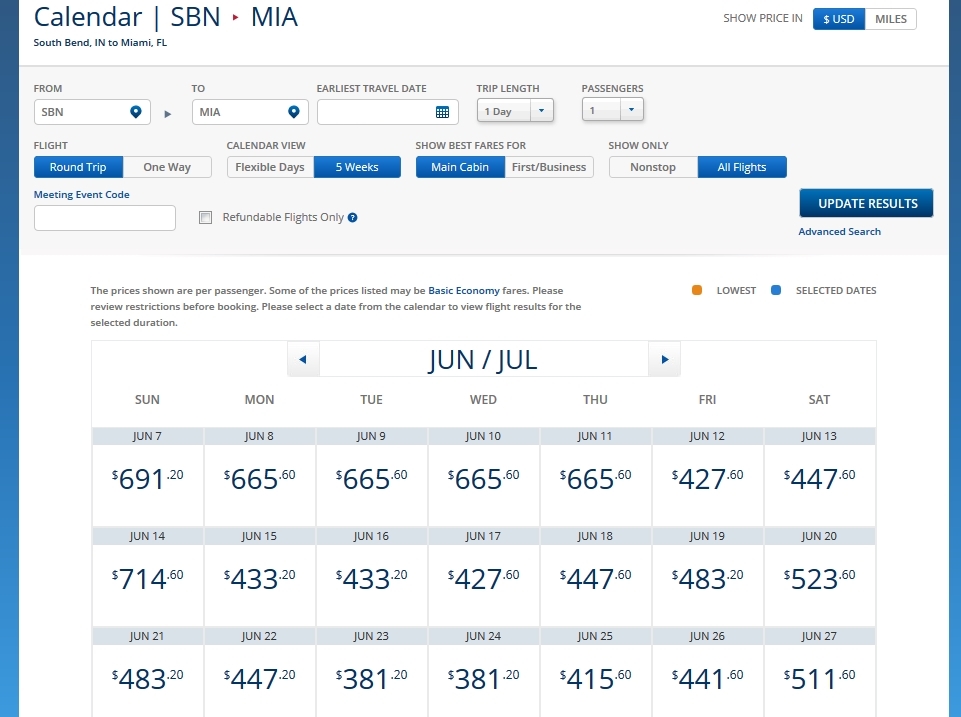Viewport: 961px width, 717px height.
Task: Enable the Refundable Flights Only checkbox
Action: pyautogui.click(x=206, y=217)
